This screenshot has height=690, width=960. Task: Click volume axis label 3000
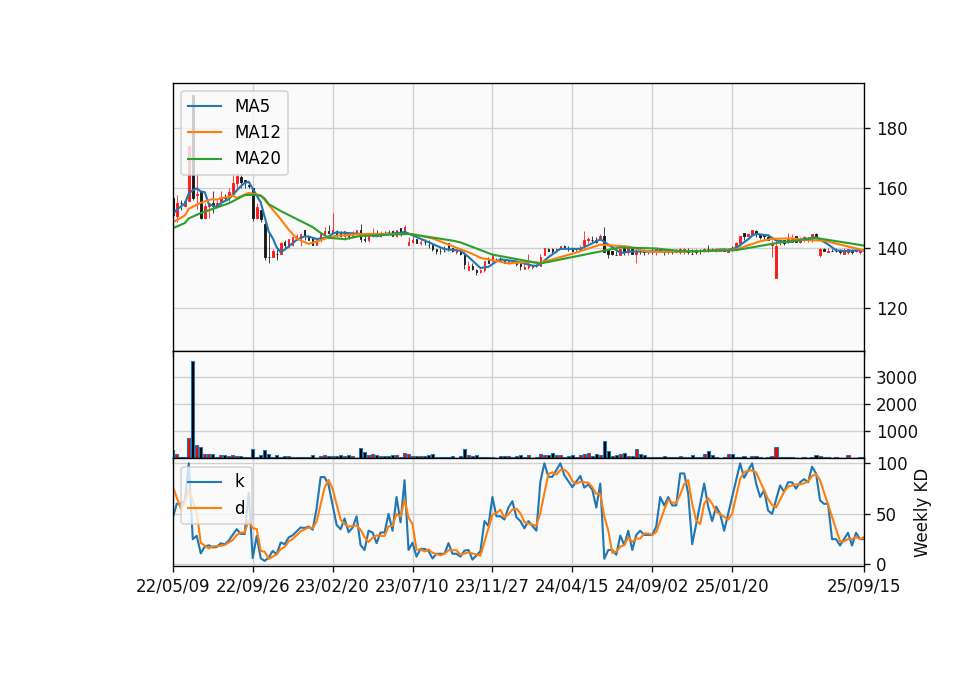[896, 378]
